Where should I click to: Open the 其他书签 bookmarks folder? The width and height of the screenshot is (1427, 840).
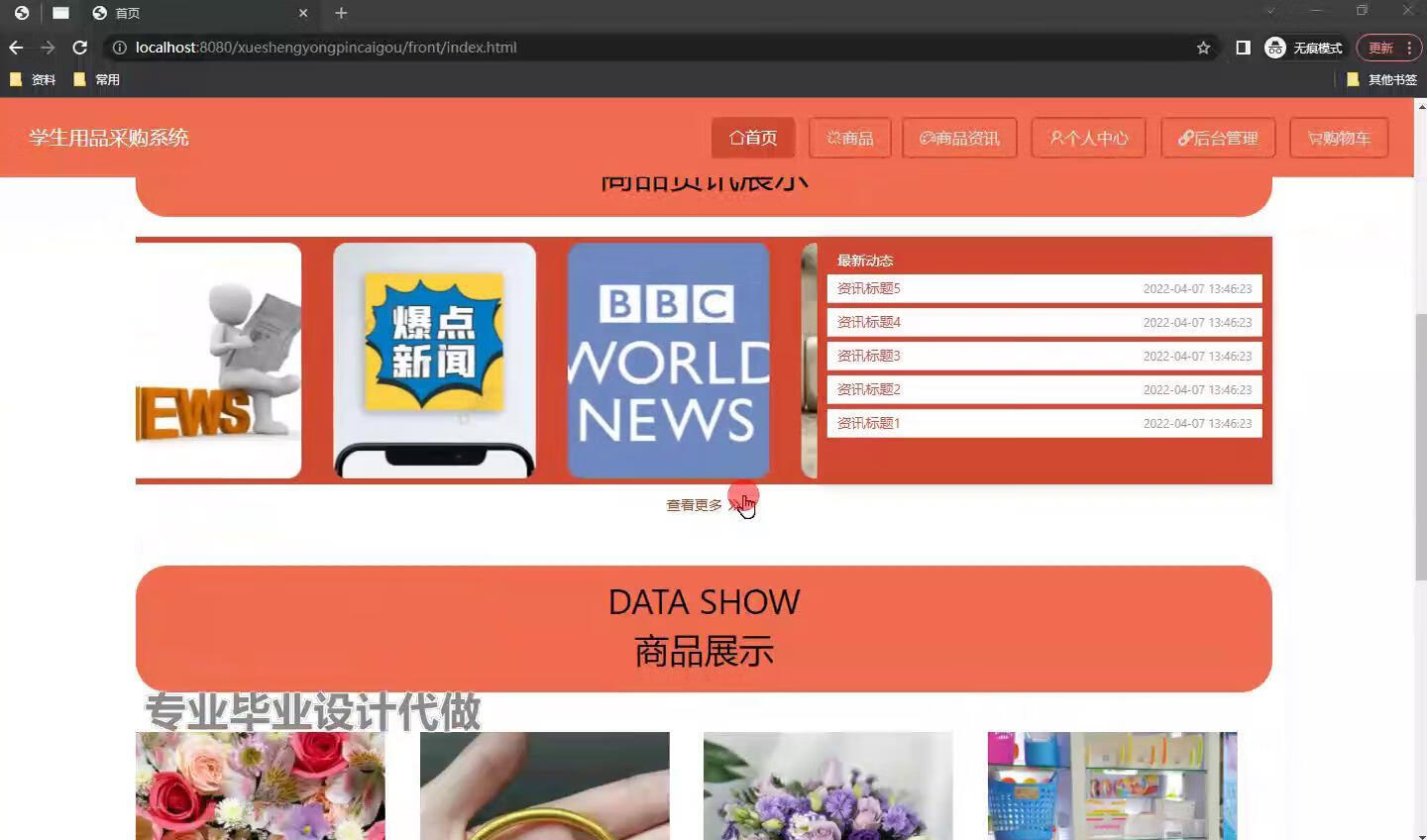pyautogui.click(x=1381, y=79)
